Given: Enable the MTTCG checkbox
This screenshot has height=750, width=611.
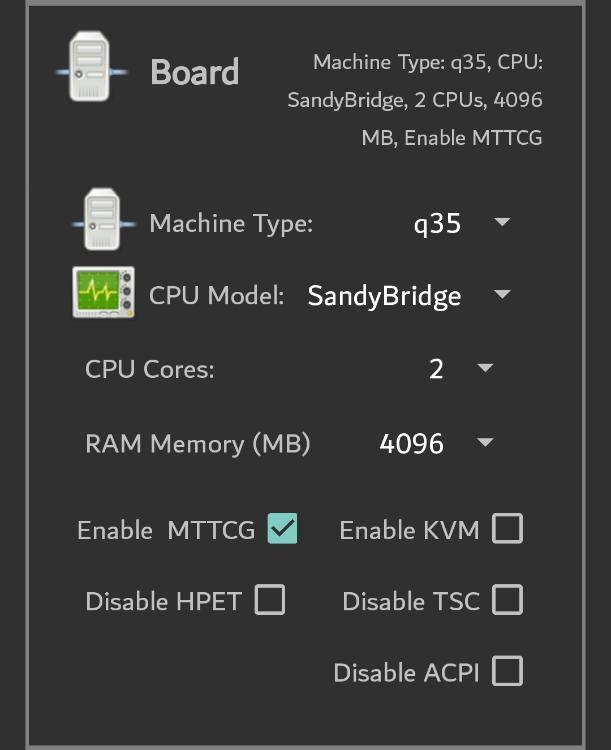Looking at the screenshot, I should click(282, 529).
